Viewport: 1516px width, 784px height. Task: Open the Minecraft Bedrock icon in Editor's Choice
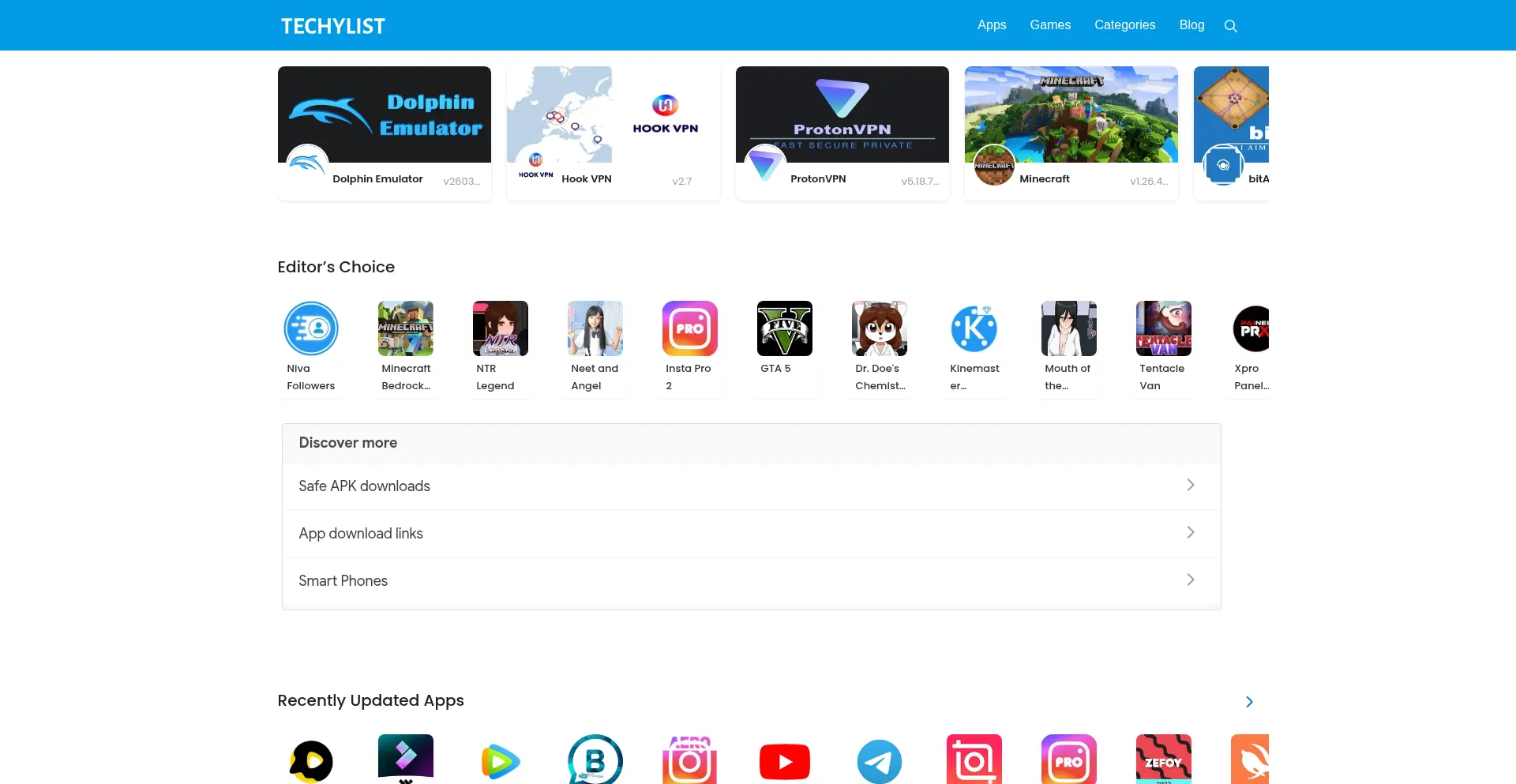[406, 328]
